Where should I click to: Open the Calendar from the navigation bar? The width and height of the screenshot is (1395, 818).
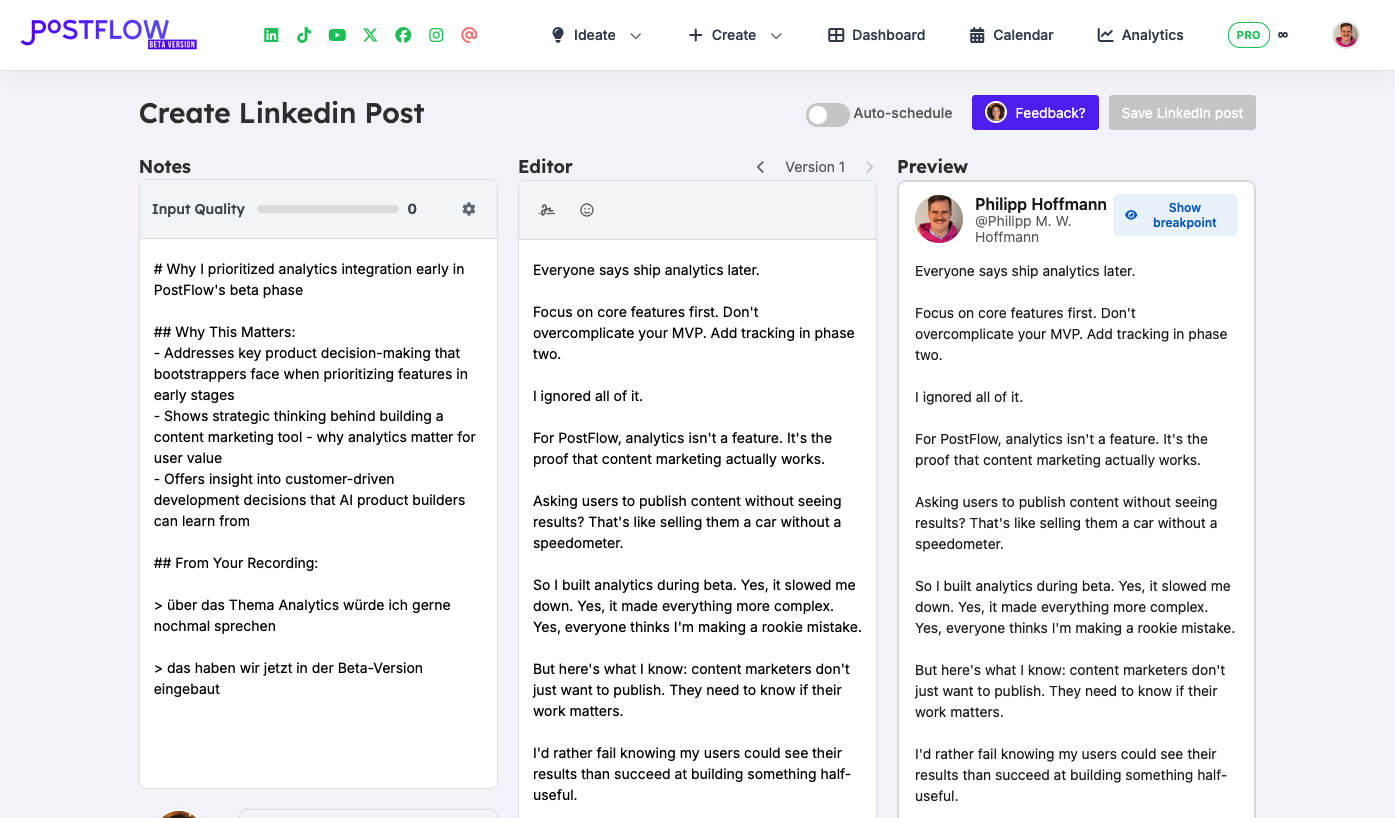pyautogui.click(x=1010, y=35)
